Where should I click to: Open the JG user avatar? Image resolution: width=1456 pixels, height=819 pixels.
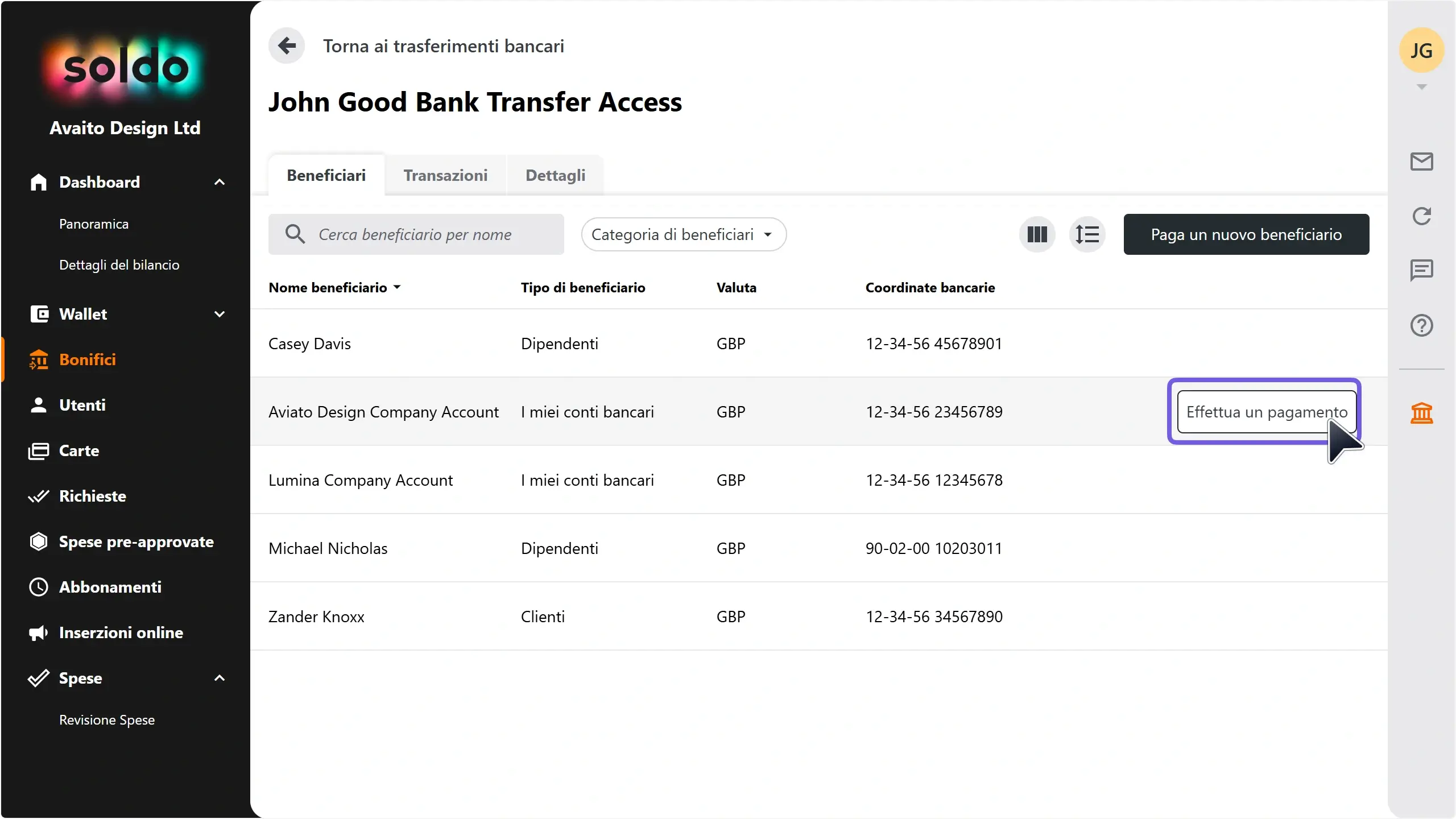coord(1421,50)
